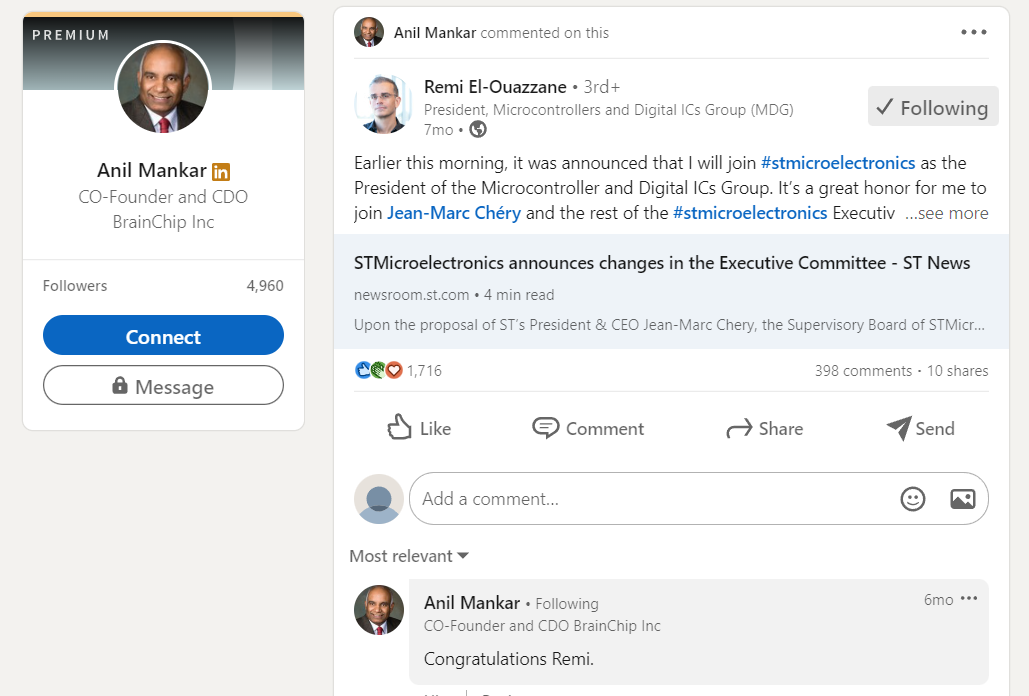The width and height of the screenshot is (1029, 696).
Task: Click the add photo icon in comment box
Action: pyautogui.click(x=962, y=499)
